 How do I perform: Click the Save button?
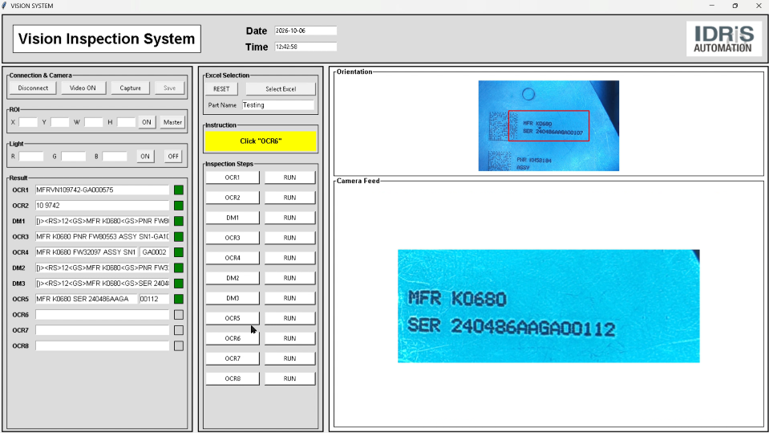170,88
